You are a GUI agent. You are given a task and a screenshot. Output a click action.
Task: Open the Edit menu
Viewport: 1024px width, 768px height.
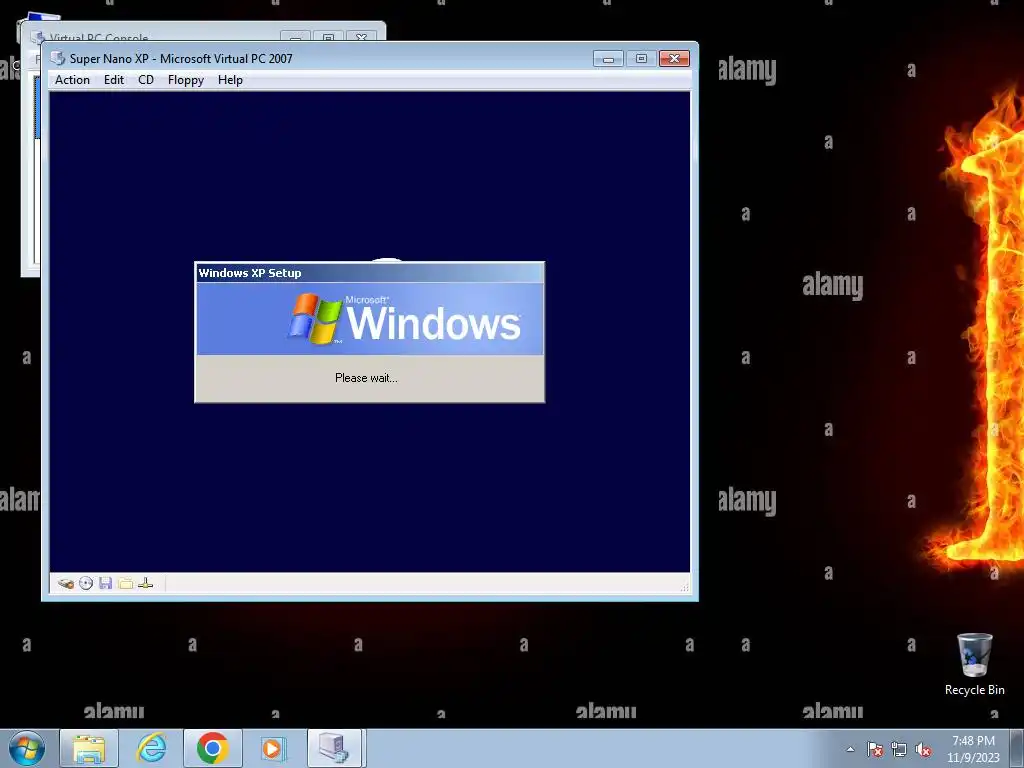pos(114,80)
